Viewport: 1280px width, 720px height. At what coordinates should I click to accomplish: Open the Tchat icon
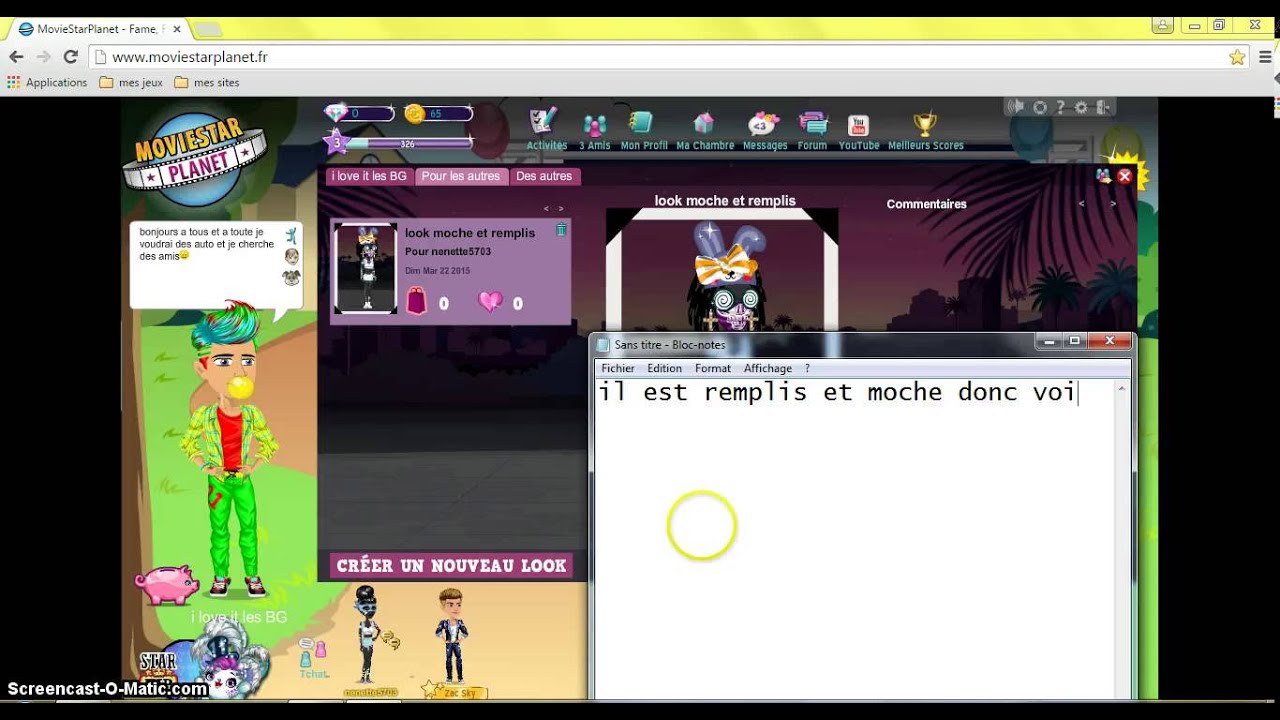tap(313, 660)
